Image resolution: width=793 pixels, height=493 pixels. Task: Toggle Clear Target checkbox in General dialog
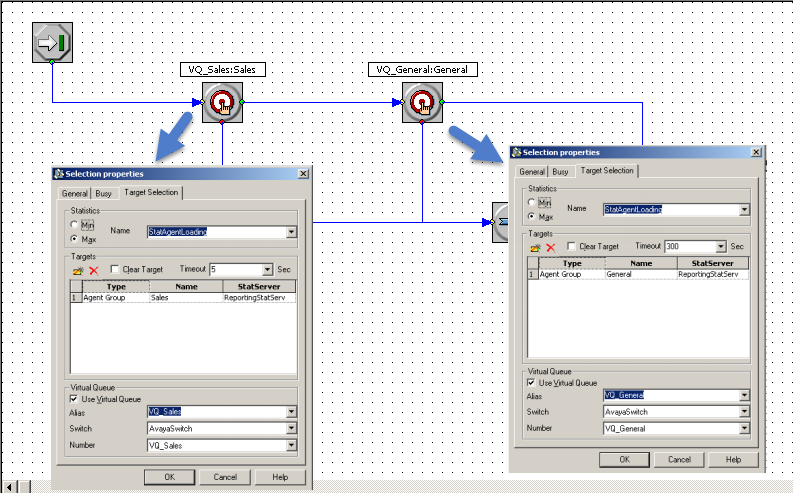coord(571,246)
